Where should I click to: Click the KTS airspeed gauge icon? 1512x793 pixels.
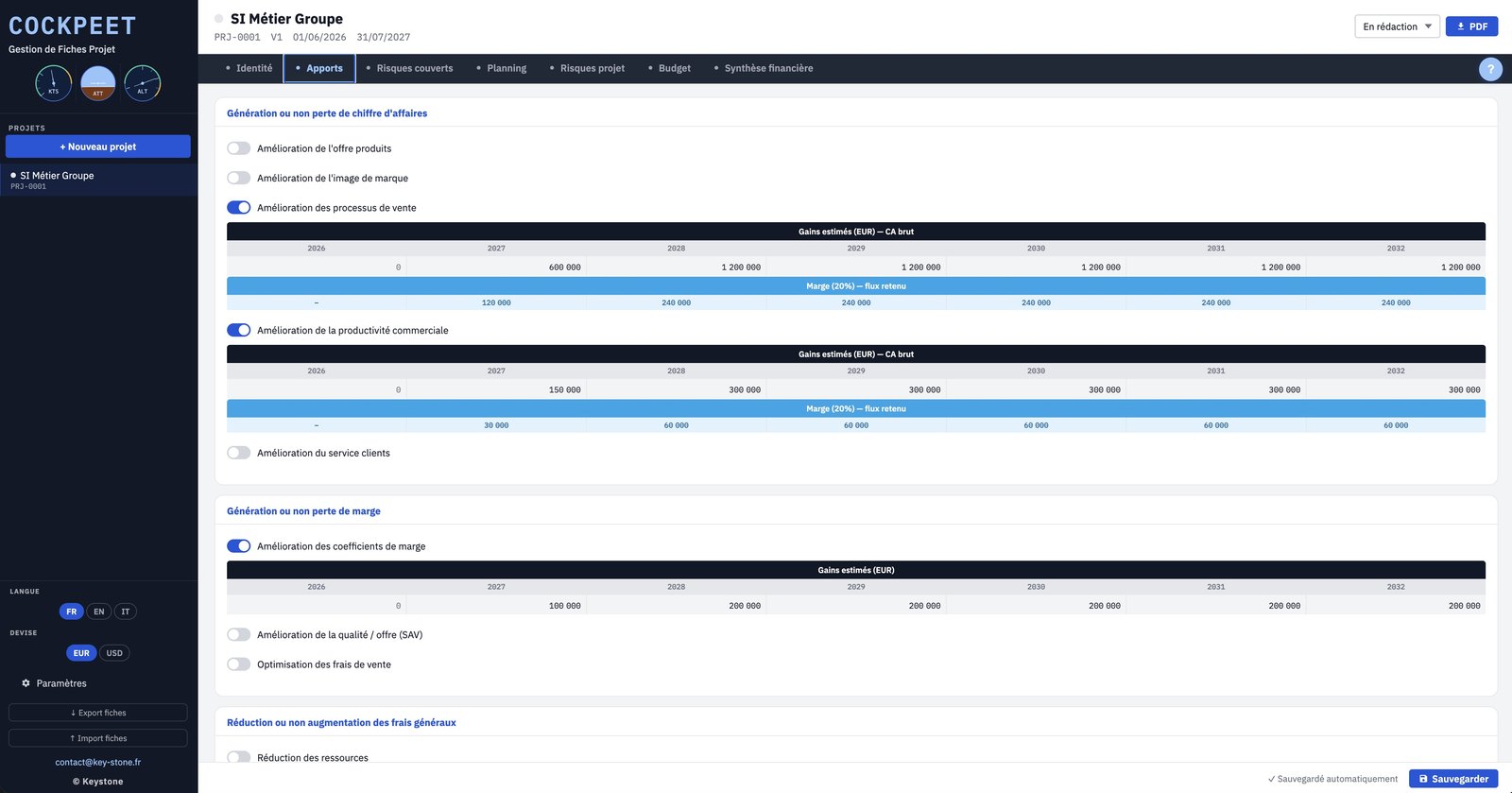[x=53, y=83]
